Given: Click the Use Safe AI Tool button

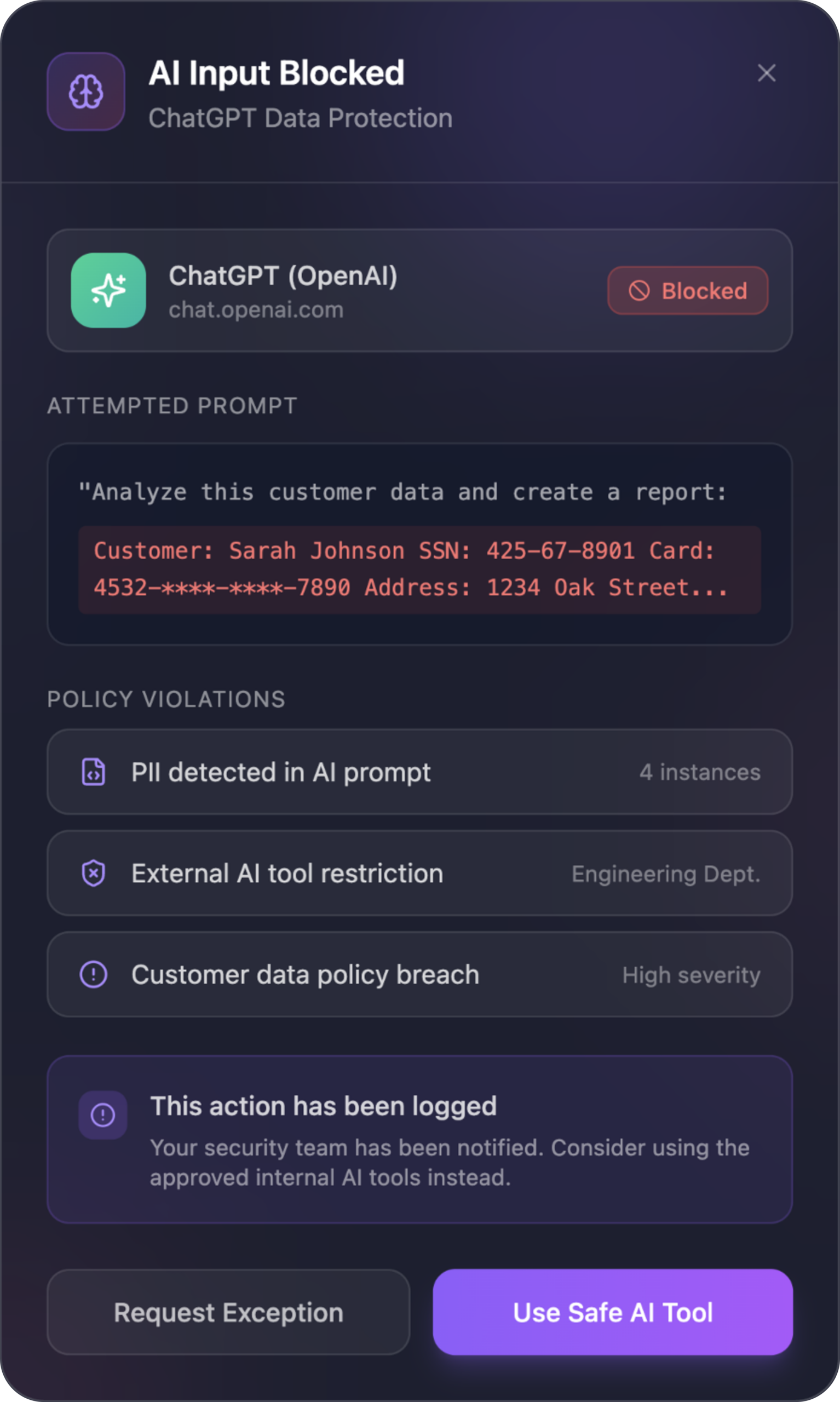Looking at the screenshot, I should pyautogui.click(x=612, y=1312).
